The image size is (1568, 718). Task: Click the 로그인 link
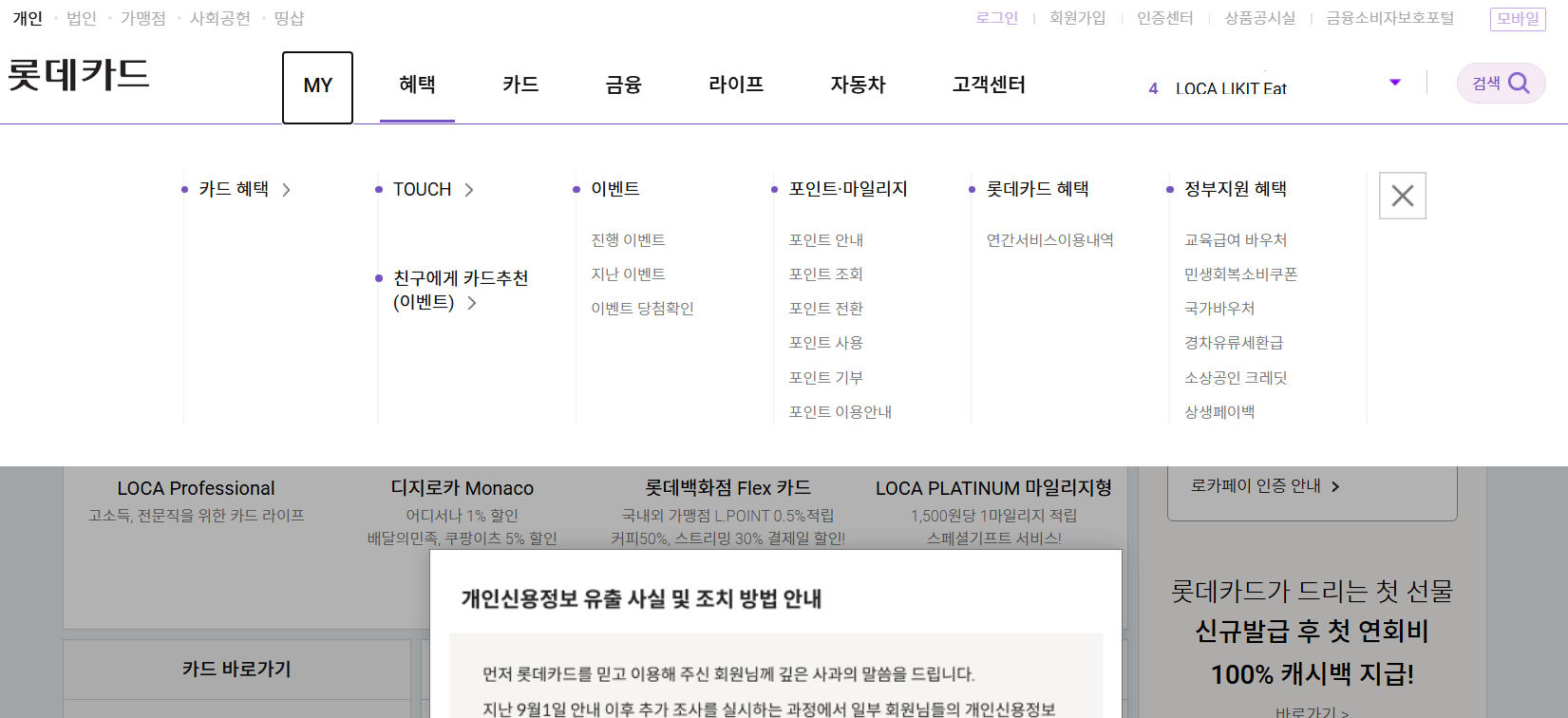[x=997, y=18]
